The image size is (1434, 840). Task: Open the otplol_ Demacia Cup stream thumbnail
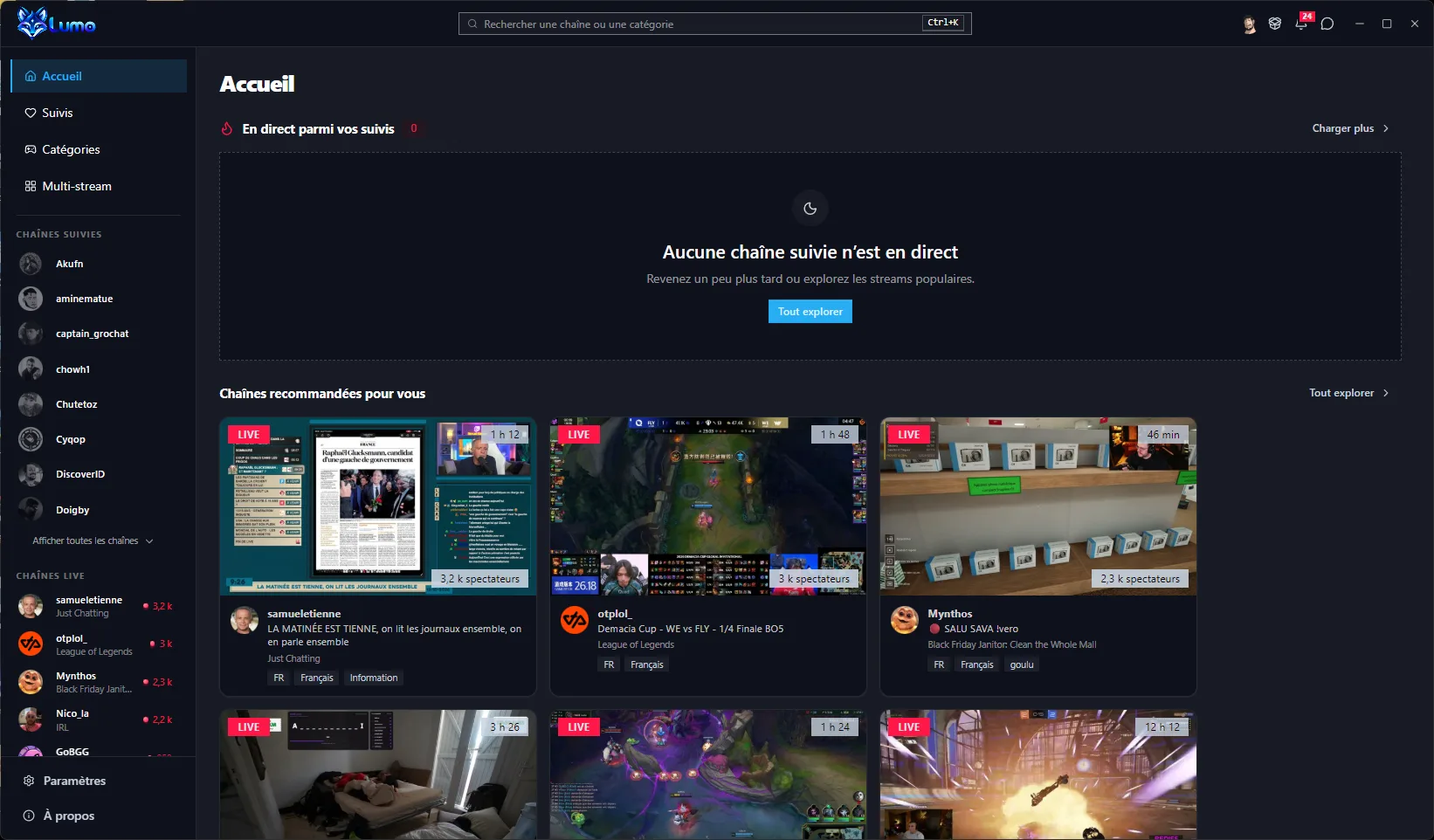(x=708, y=506)
